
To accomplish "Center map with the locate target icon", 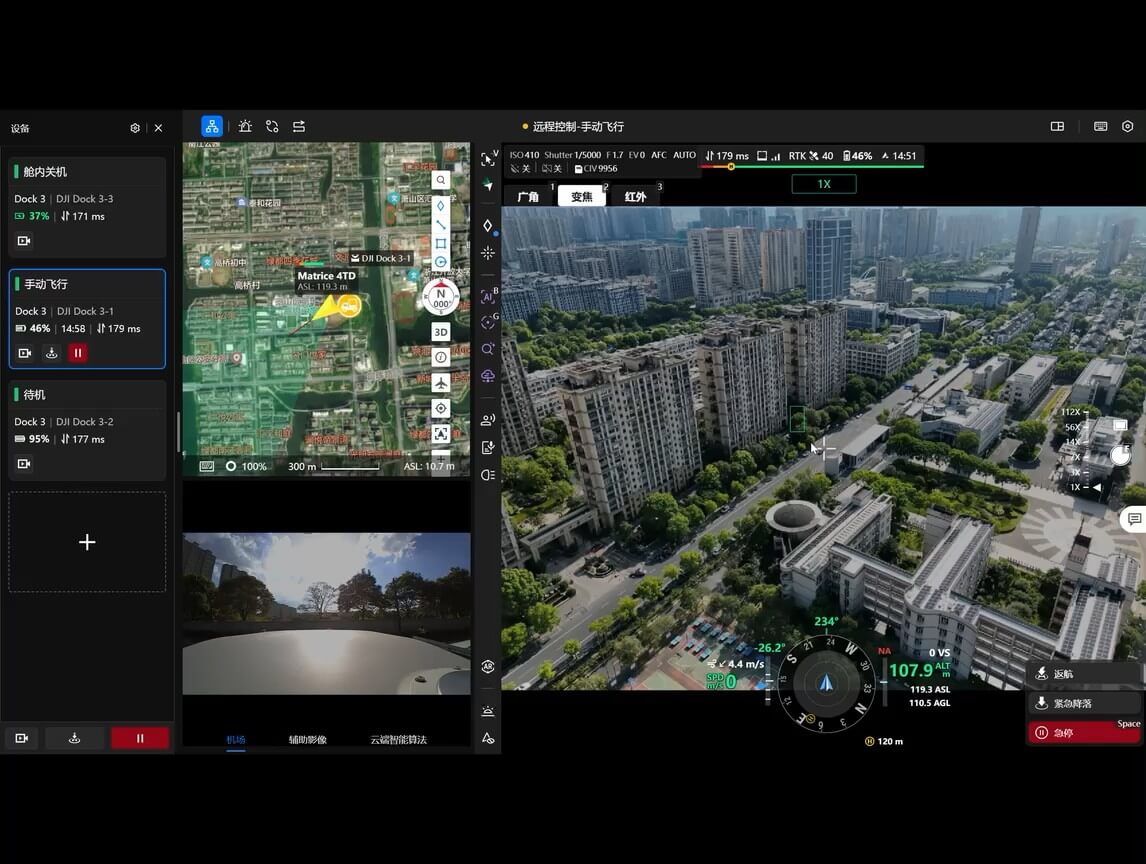I will (441, 408).
